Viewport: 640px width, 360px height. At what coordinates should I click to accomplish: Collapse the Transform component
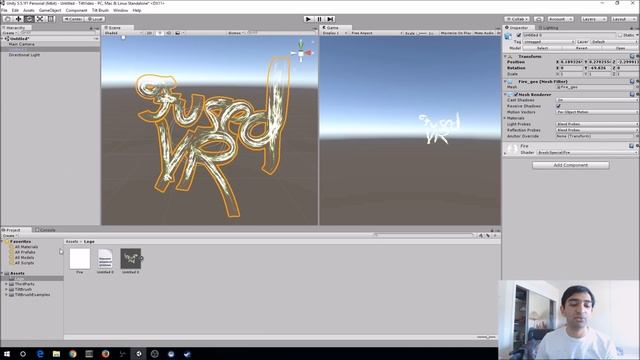pyautogui.click(x=505, y=56)
